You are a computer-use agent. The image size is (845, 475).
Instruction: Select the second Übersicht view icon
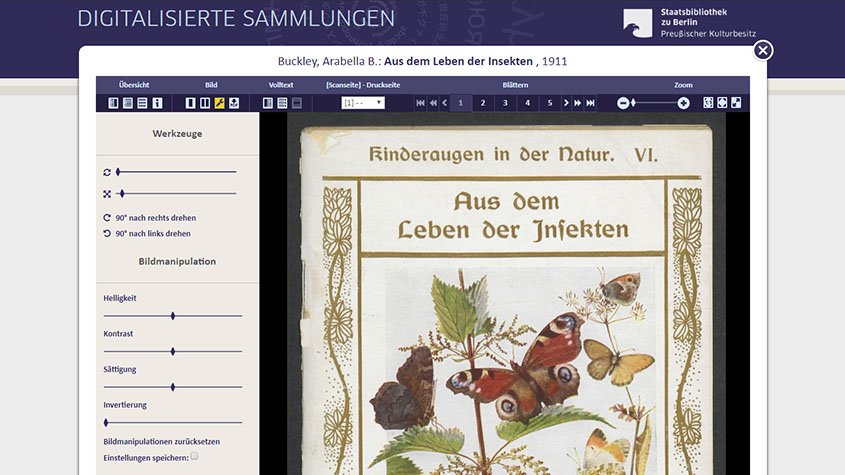128,103
